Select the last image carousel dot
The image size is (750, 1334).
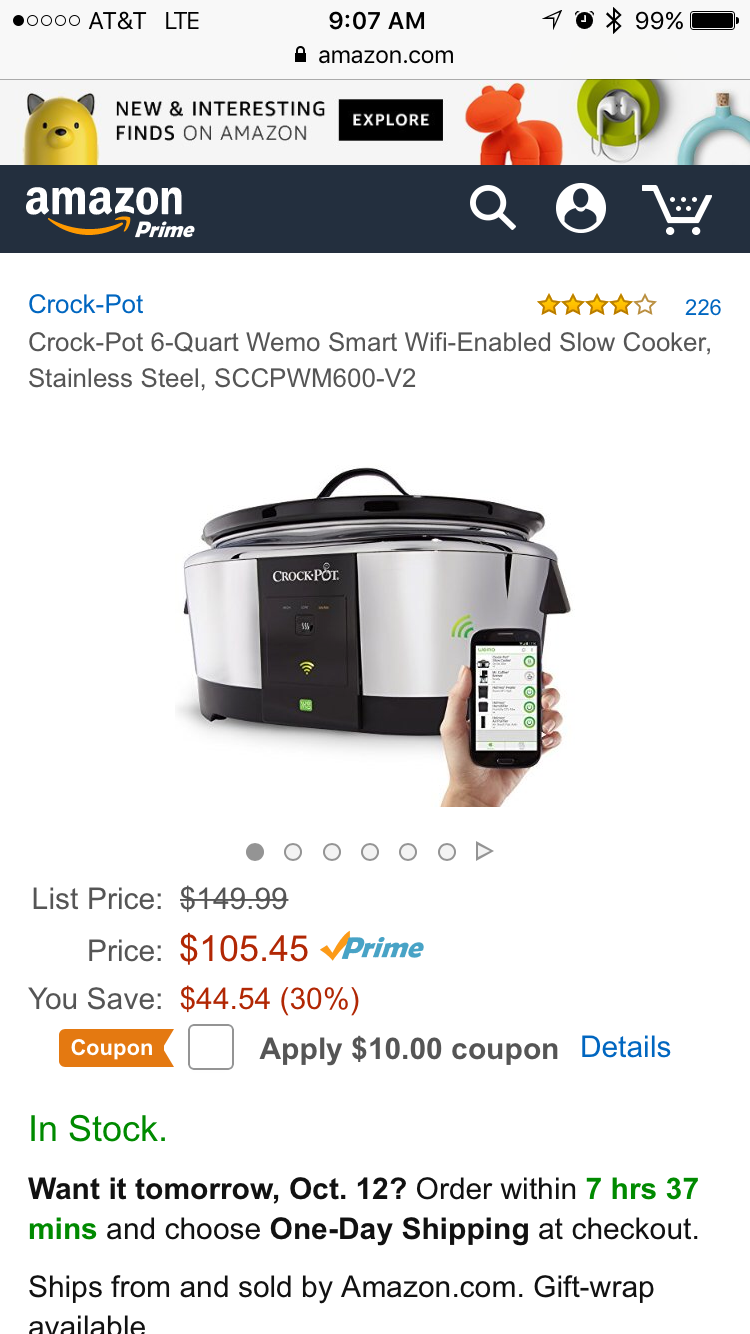(x=447, y=852)
